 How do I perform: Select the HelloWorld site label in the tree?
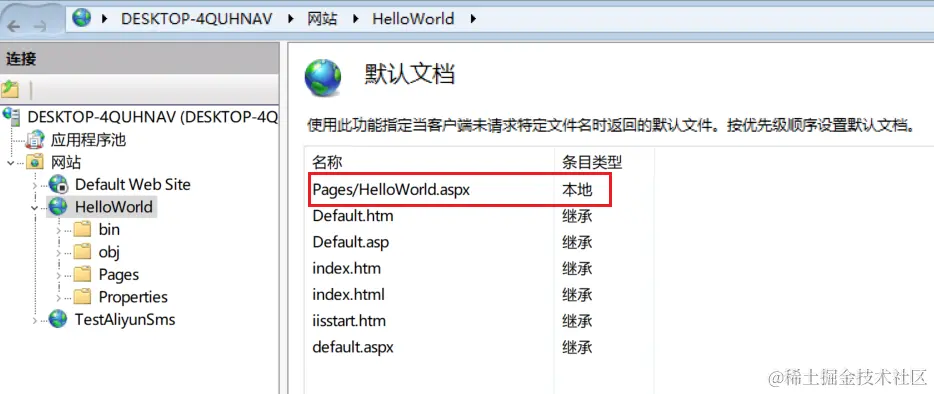pos(114,207)
